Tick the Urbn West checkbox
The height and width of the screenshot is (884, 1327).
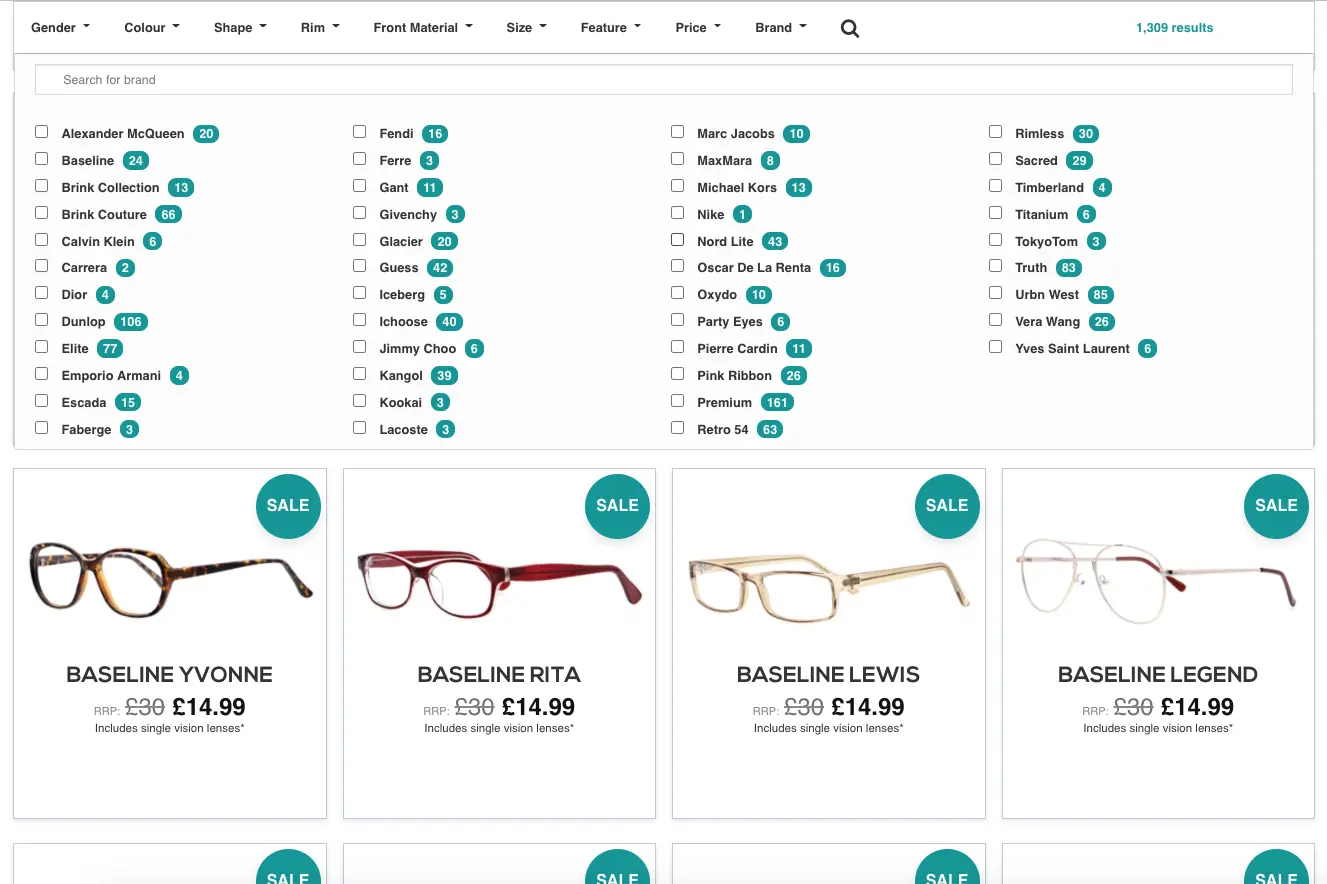click(x=996, y=293)
